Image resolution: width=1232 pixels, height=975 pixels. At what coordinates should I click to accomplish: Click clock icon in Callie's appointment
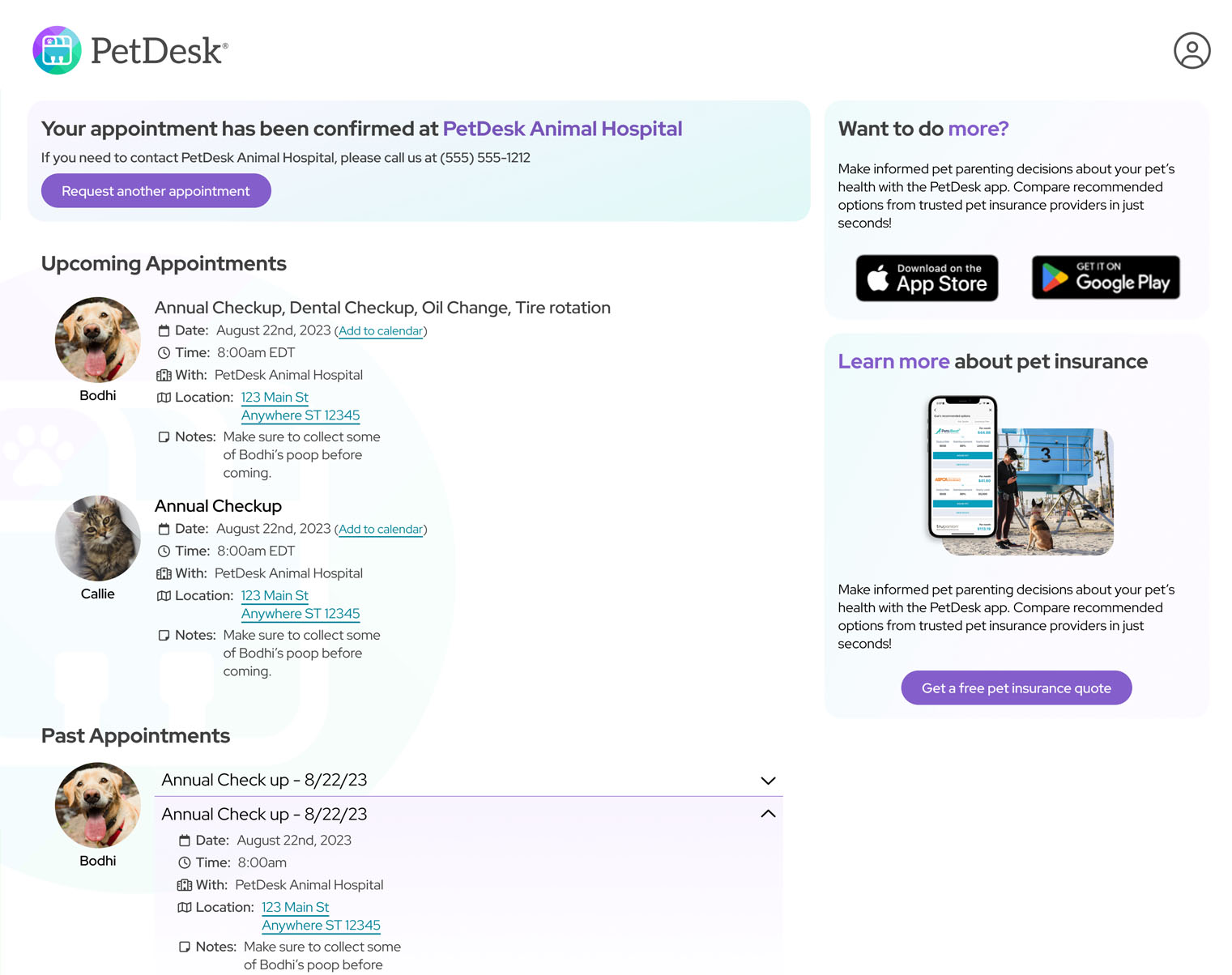(x=164, y=551)
